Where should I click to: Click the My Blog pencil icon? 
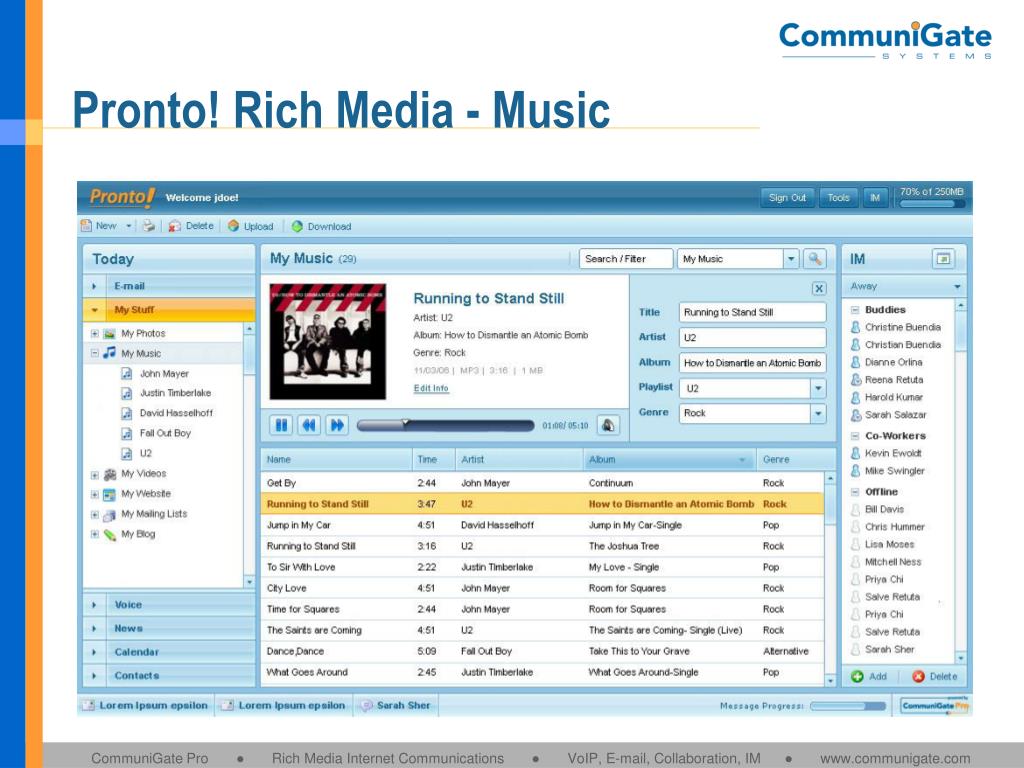(110, 535)
